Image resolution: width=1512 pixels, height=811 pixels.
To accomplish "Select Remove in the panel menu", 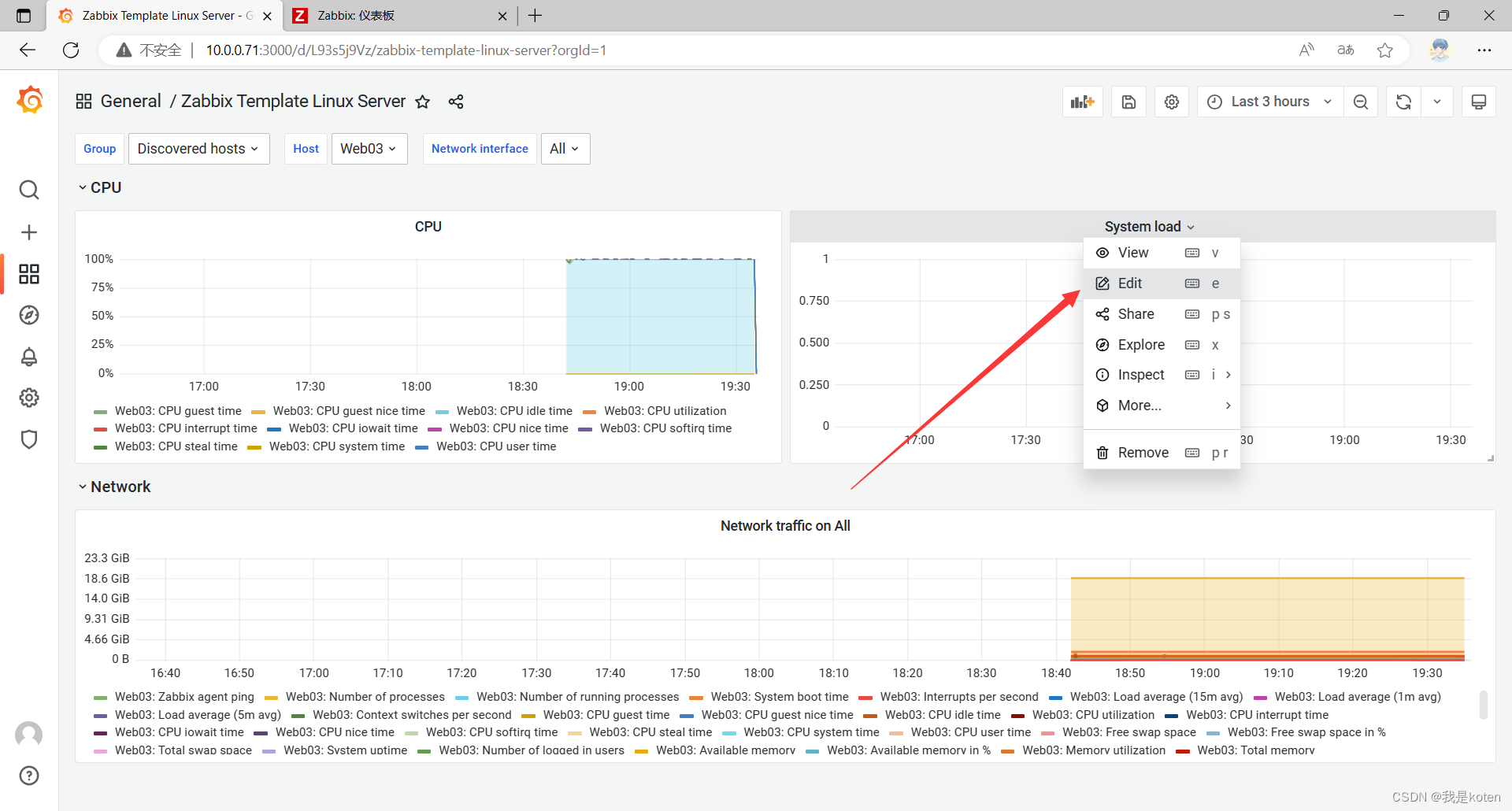I will (x=1162, y=453).
